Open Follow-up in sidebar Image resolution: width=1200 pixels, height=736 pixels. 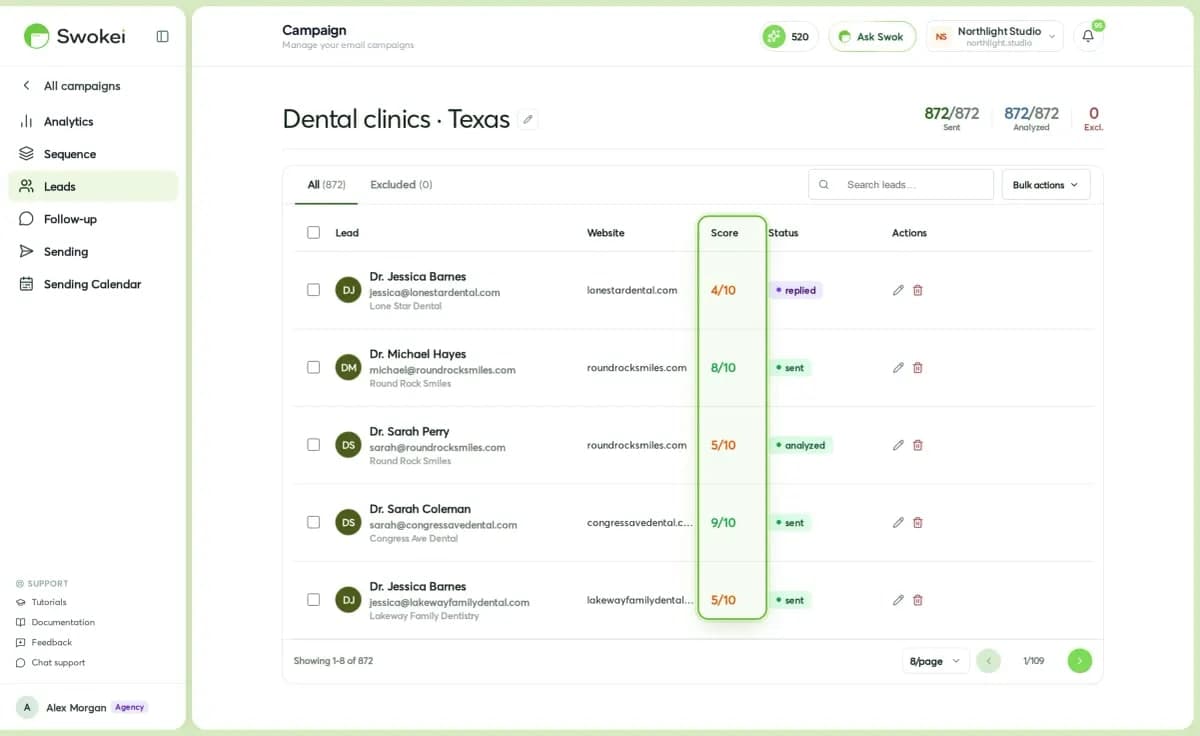coord(93,219)
